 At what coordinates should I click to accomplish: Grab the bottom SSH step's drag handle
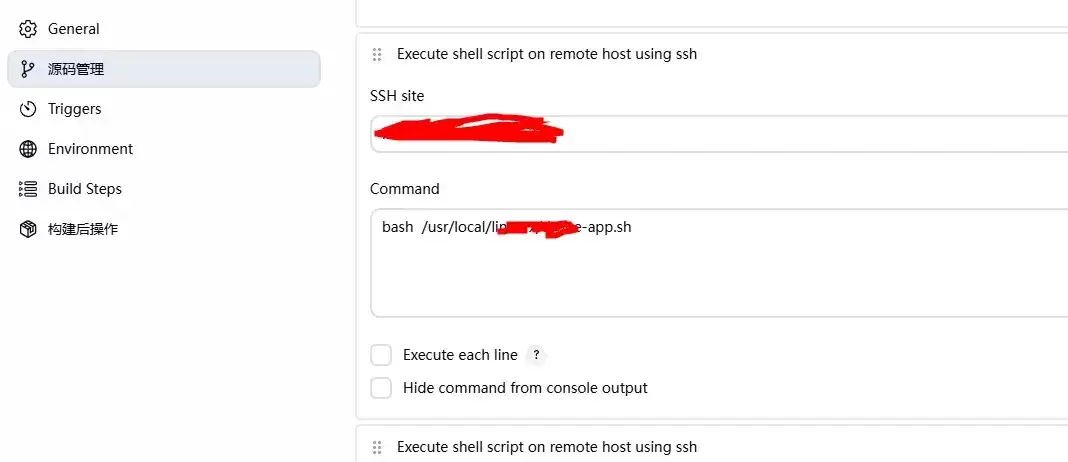377,448
